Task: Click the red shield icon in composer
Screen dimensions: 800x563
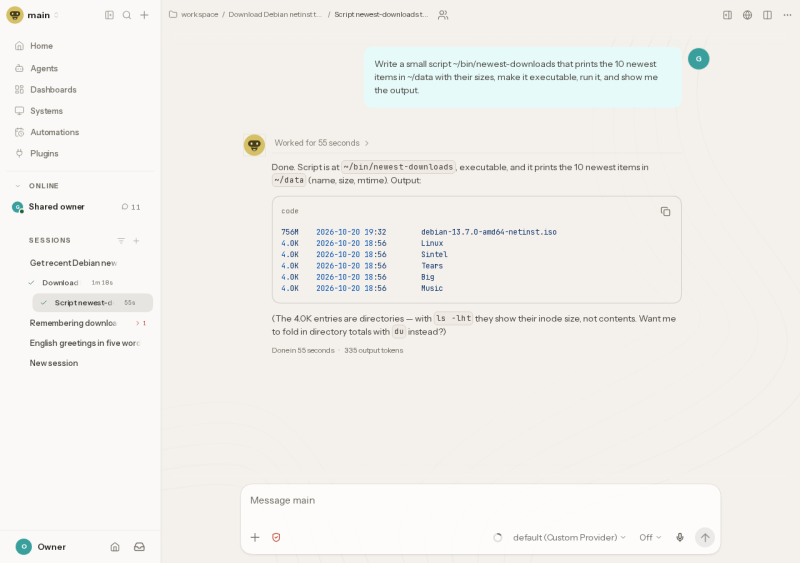Action: tap(276, 537)
